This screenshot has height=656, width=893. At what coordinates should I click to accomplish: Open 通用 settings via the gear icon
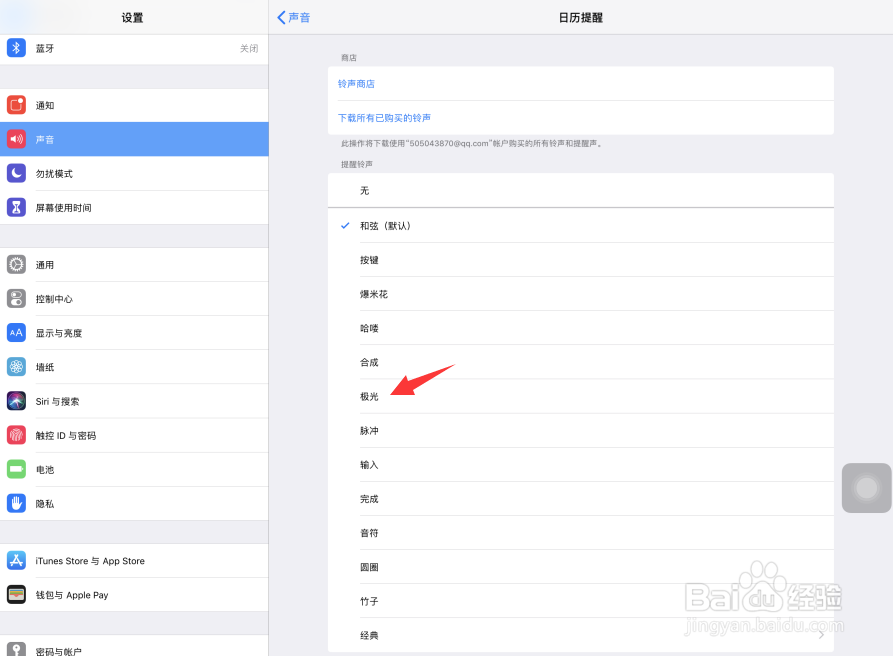coord(16,264)
